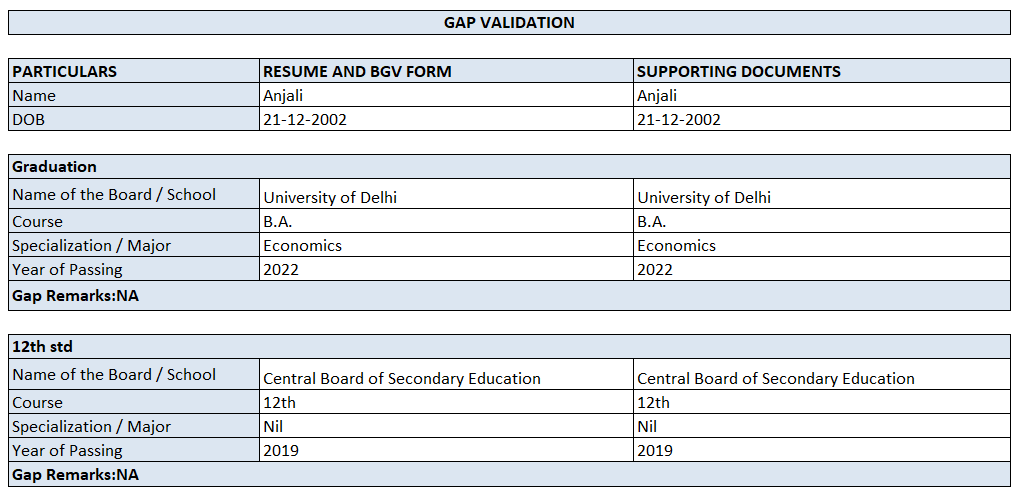Click 12th in the resume column
Image resolution: width=1025 pixels, height=501 pixels.
point(280,402)
